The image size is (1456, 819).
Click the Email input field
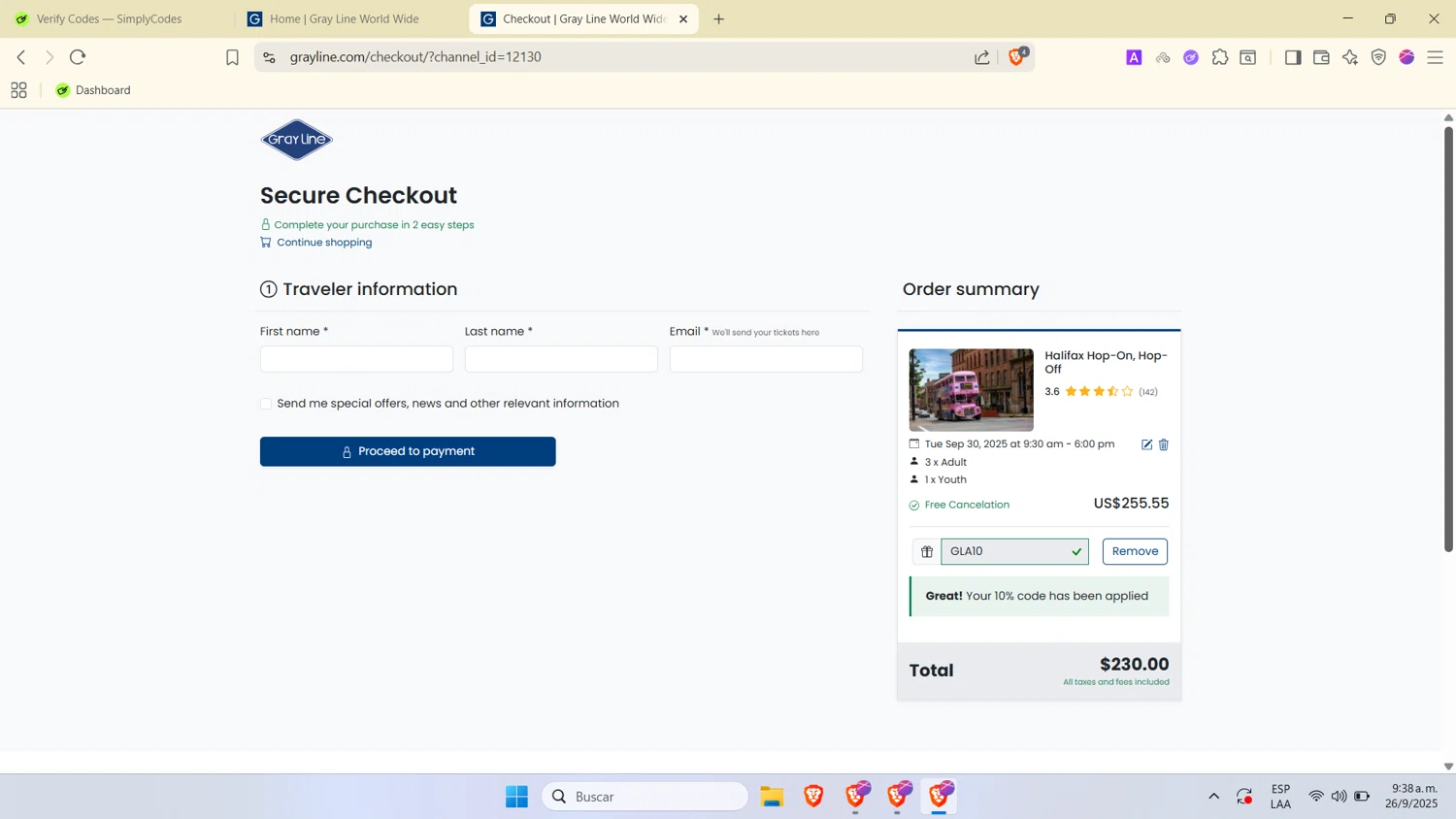[x=766, y=359]
